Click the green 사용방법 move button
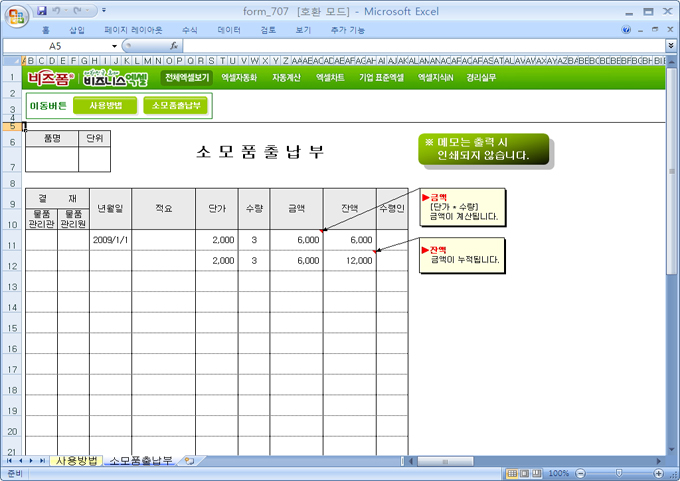This screenshot has height=481, width=680. [x=105, y=105]
